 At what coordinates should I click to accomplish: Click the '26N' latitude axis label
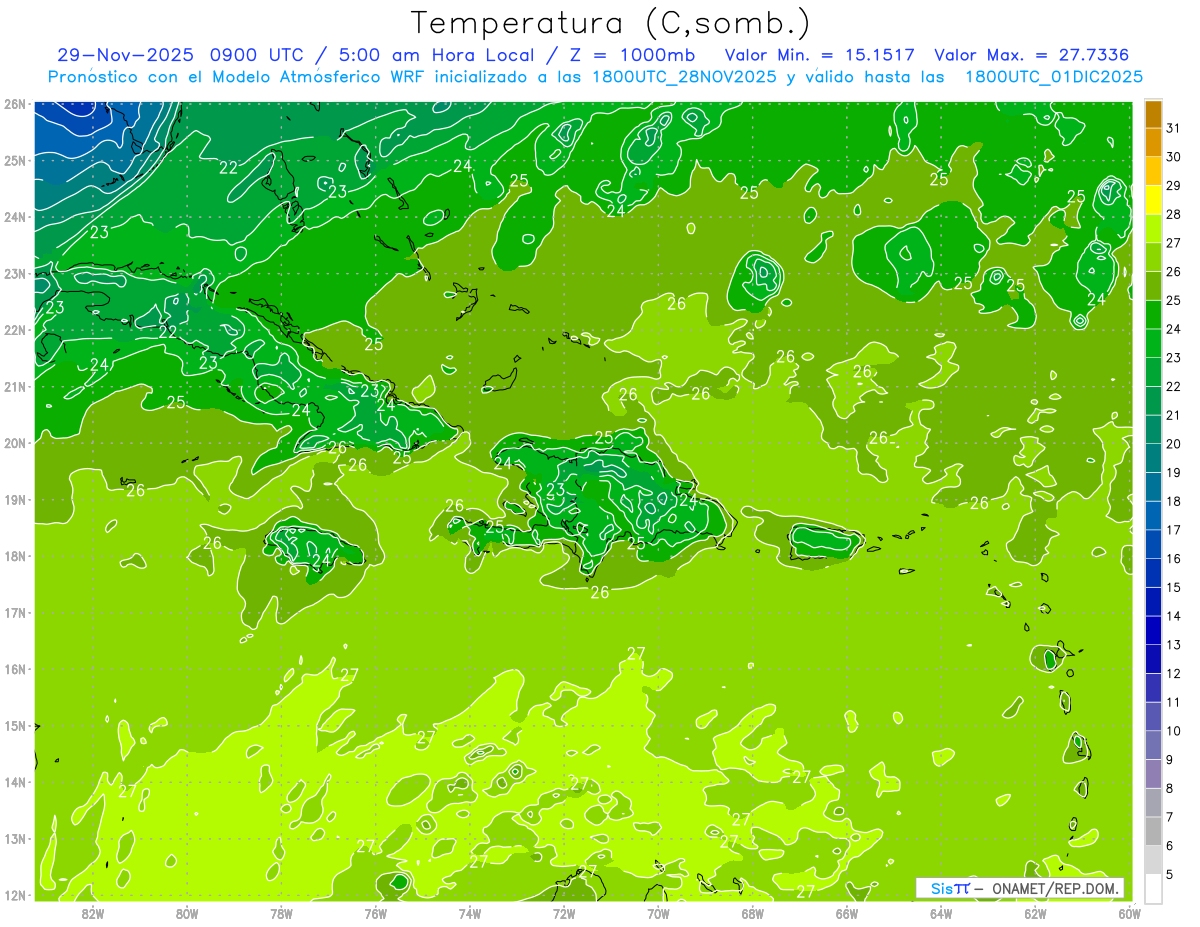coord(15,104)
